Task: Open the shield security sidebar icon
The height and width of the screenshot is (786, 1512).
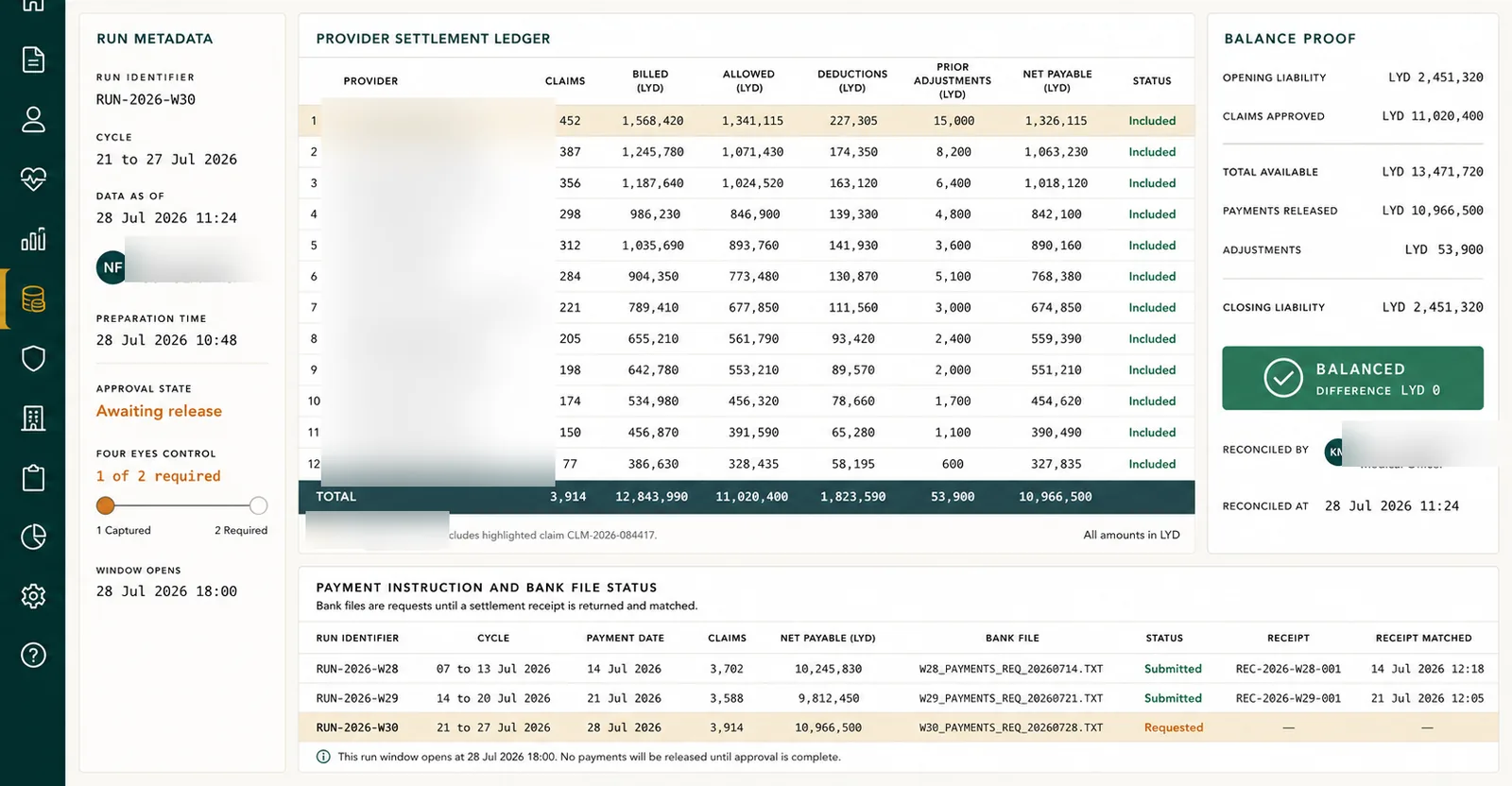Action: tap(33, 359)
